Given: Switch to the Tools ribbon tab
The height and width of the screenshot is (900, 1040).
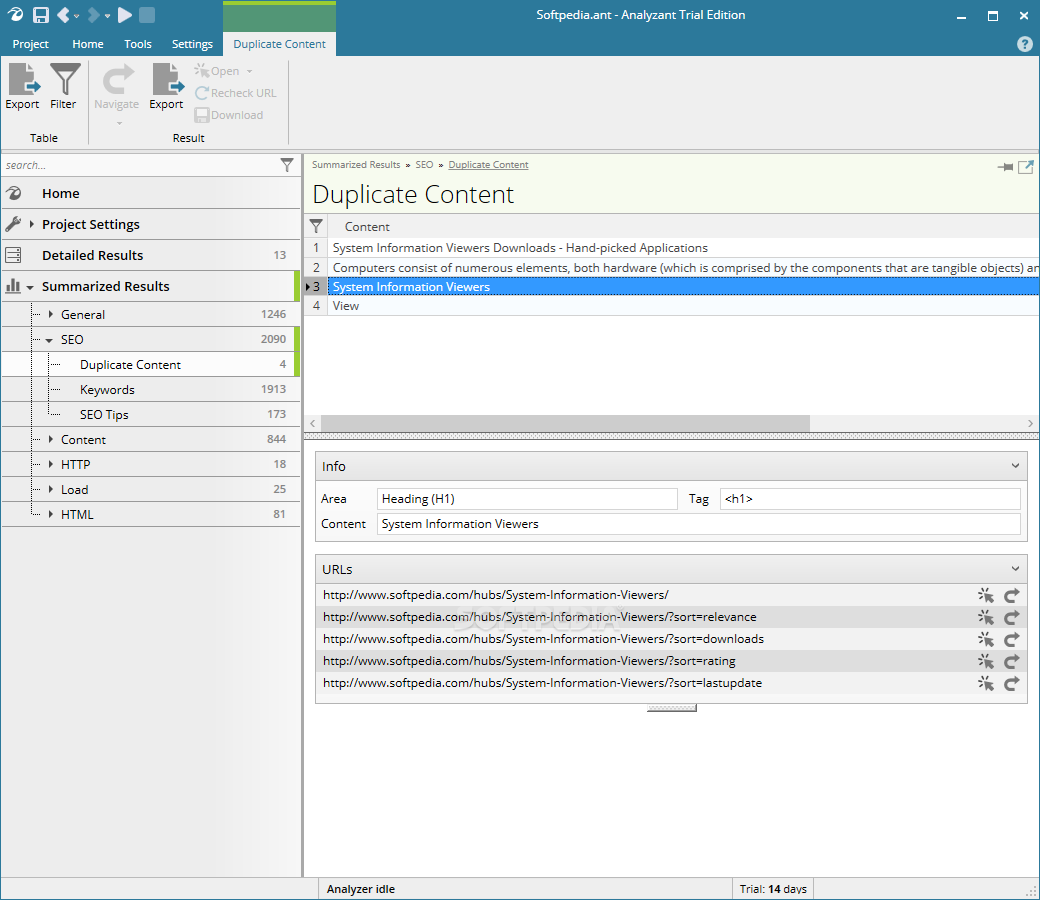Looking at the screenshot, I should 137,44.
